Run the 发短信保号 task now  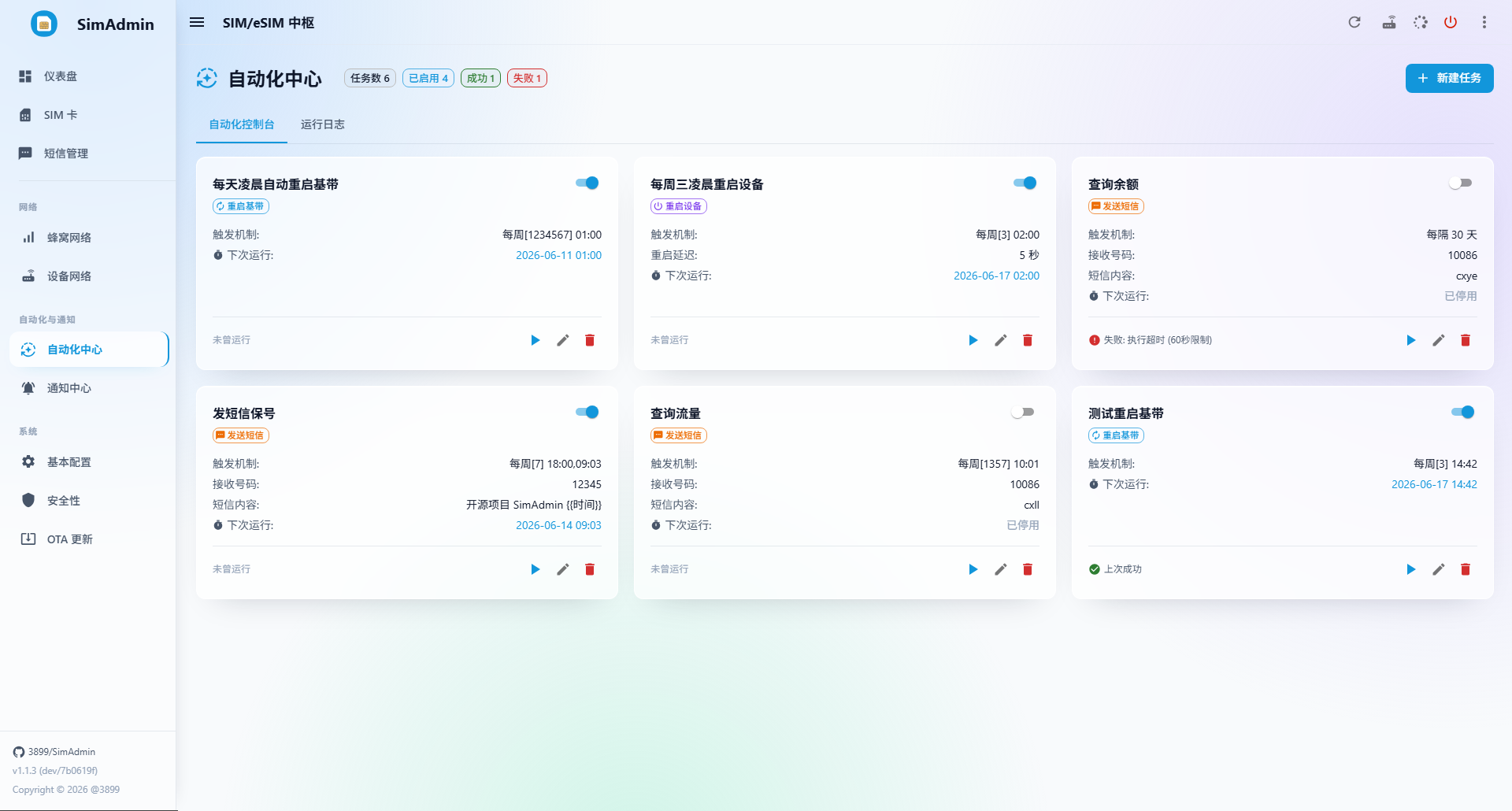[535, 569]
